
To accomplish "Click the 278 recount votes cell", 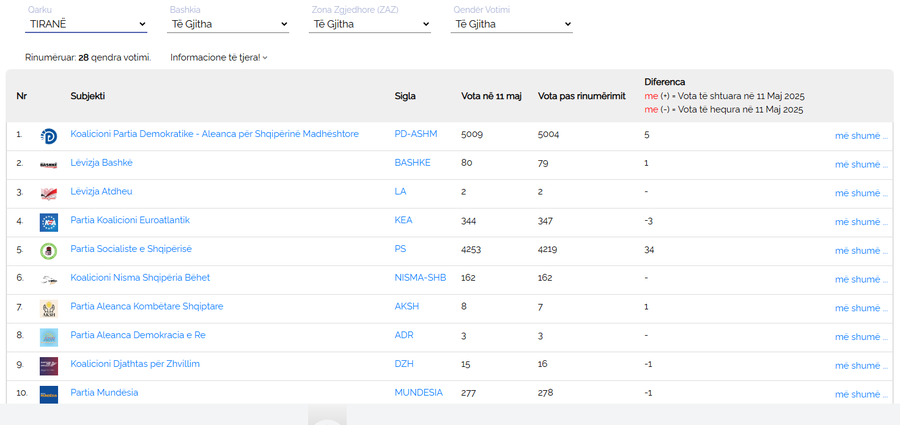I will (546, 393).
